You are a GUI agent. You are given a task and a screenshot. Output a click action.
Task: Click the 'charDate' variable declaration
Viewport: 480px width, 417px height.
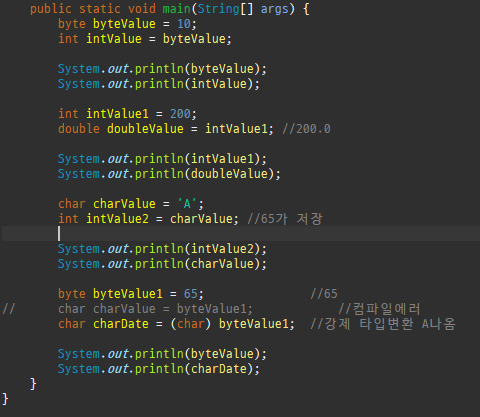121,324
